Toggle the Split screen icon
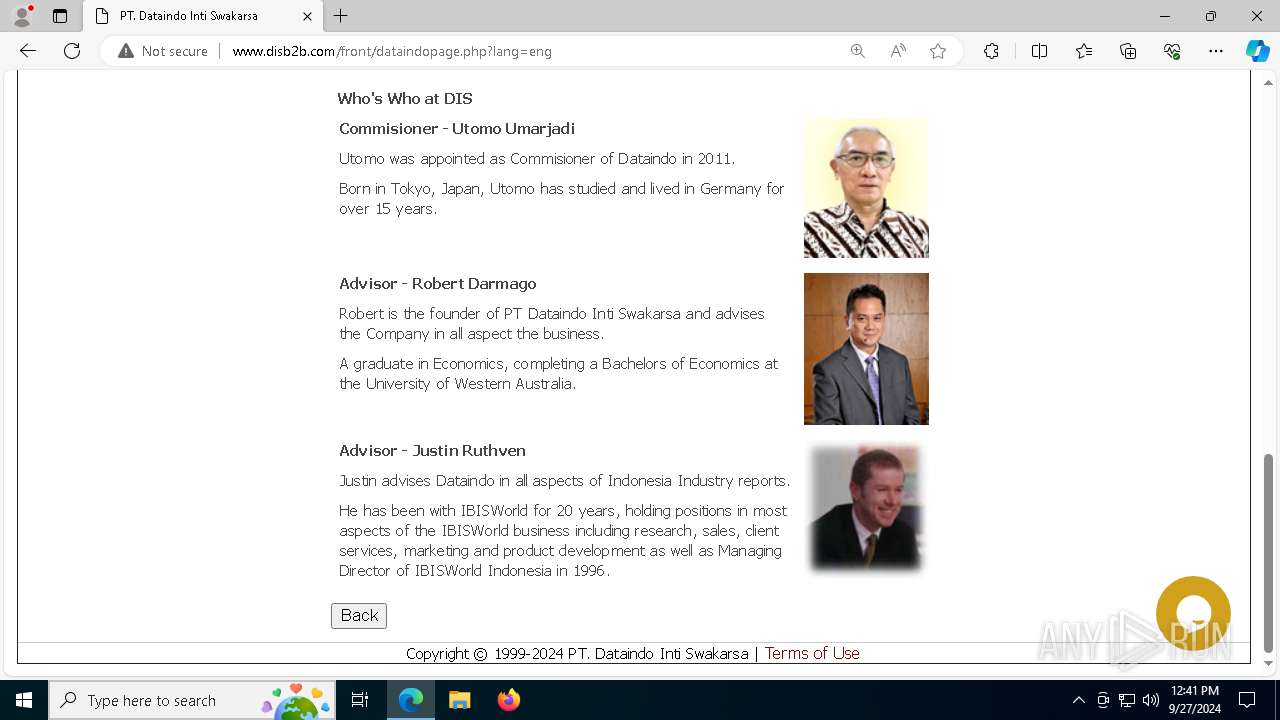The image size is (1280, 720). pos(1039,51)
